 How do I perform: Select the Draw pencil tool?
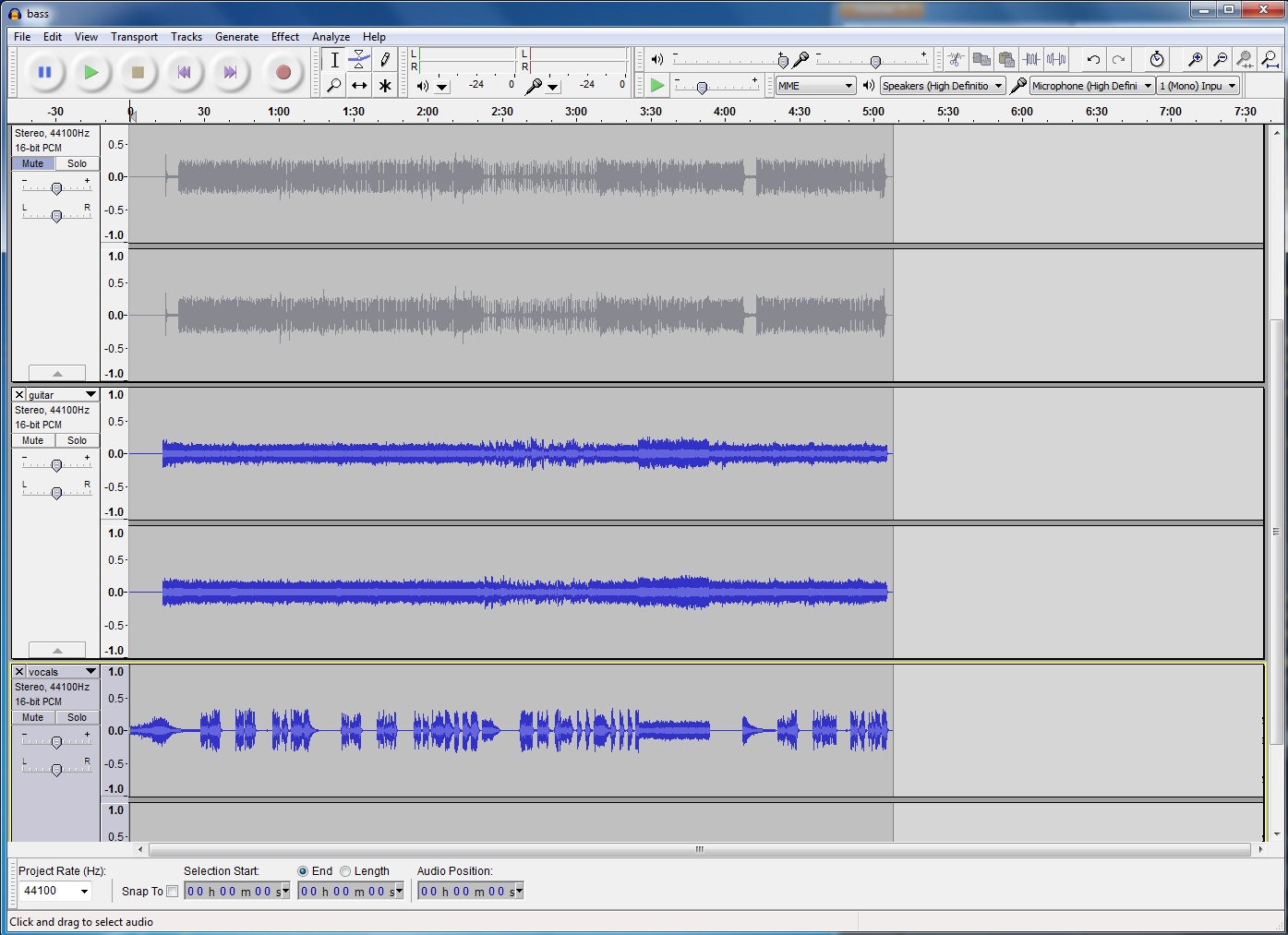click(385, 60)
